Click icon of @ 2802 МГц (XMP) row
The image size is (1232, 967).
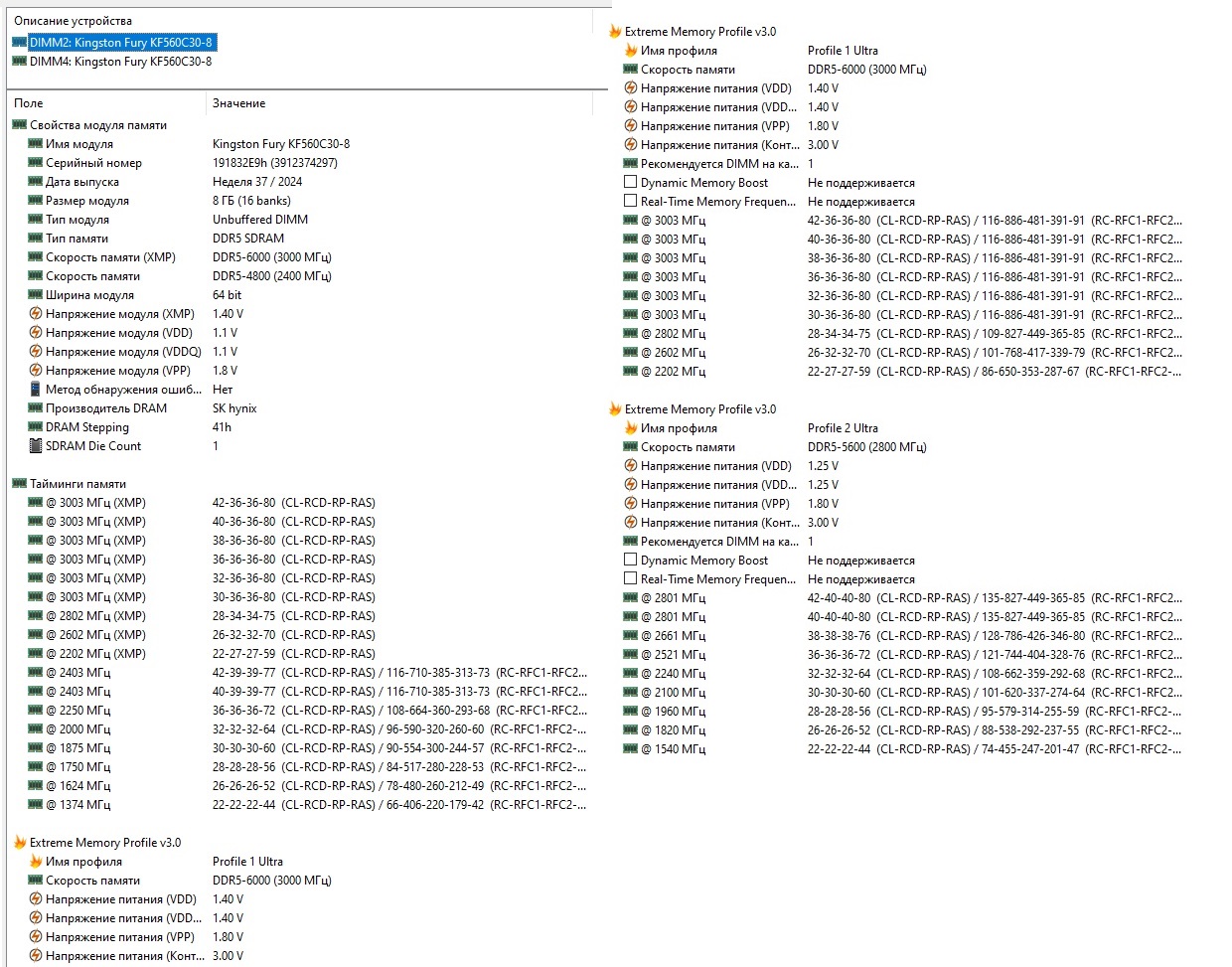(36, 616)
